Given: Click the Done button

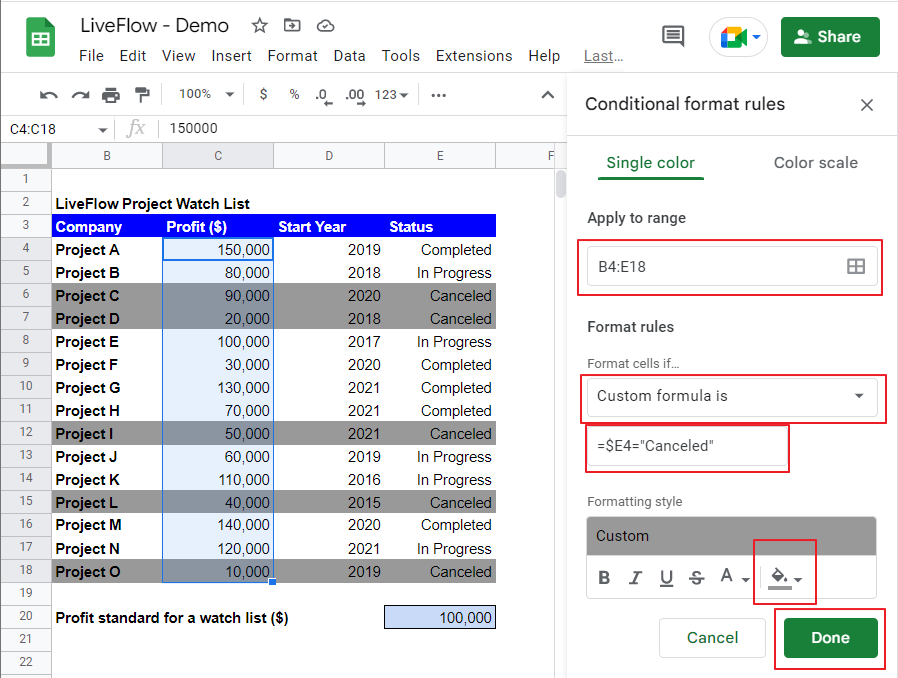Looking at the screenshot, I should pos(830,638).
